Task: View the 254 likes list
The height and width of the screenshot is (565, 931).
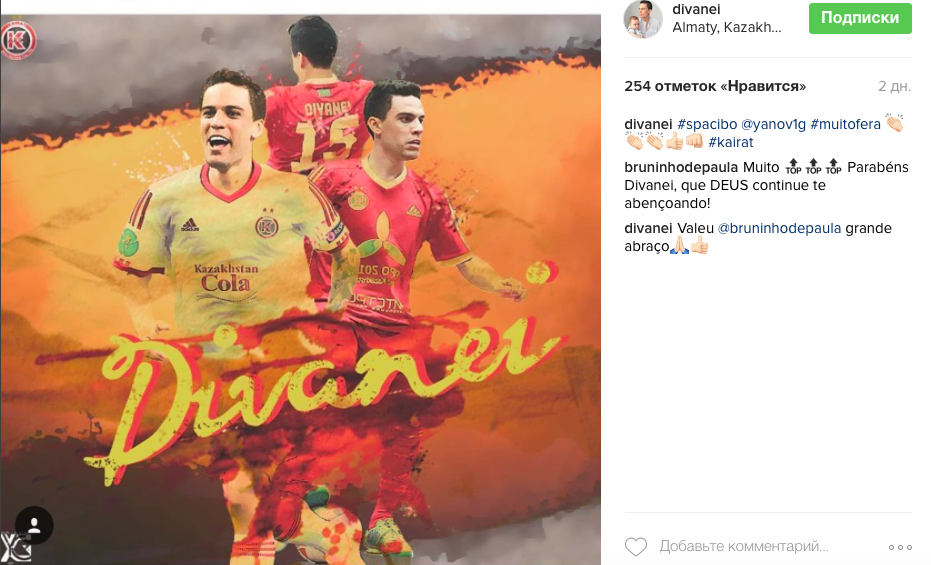Action: tap(715, 86)
